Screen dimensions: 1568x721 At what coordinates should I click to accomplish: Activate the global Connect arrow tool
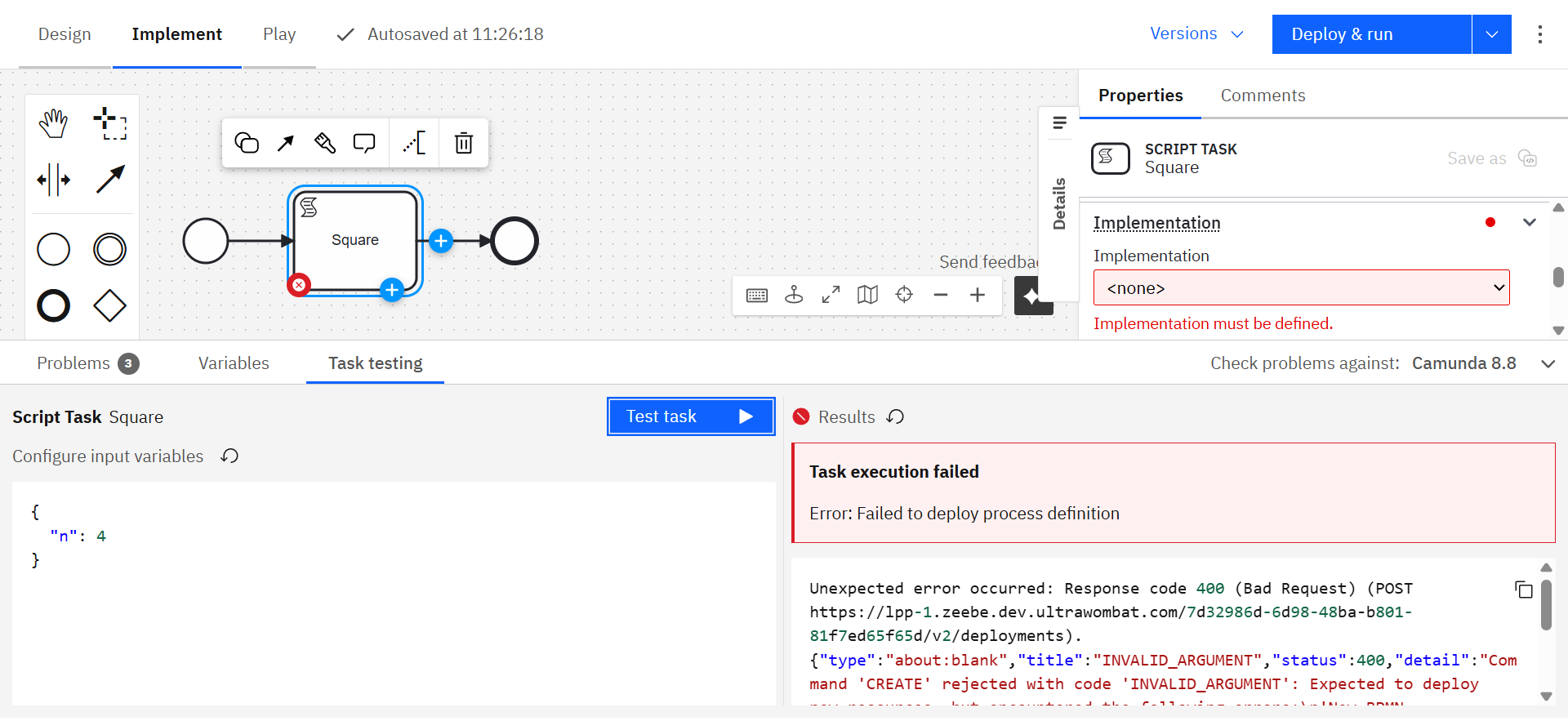coord(109,180)
